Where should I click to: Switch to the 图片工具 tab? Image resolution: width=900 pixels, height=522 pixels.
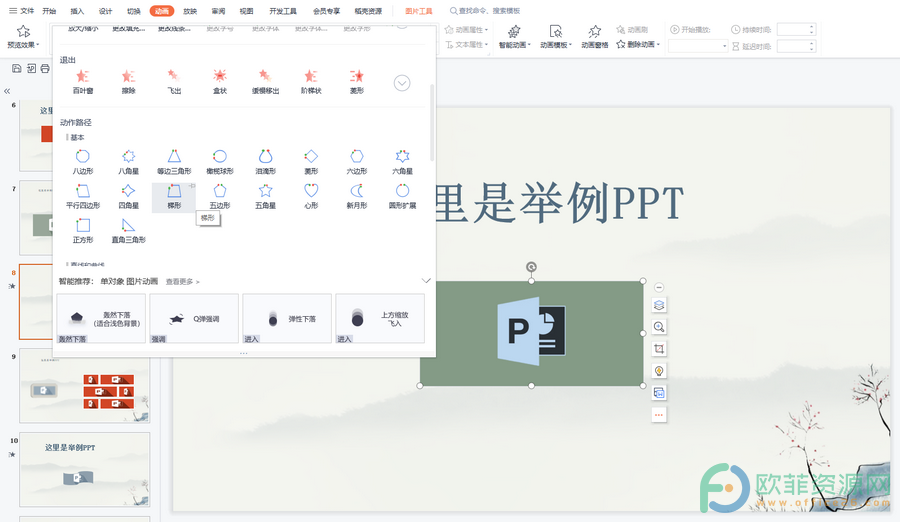click(x=418, y=11)
